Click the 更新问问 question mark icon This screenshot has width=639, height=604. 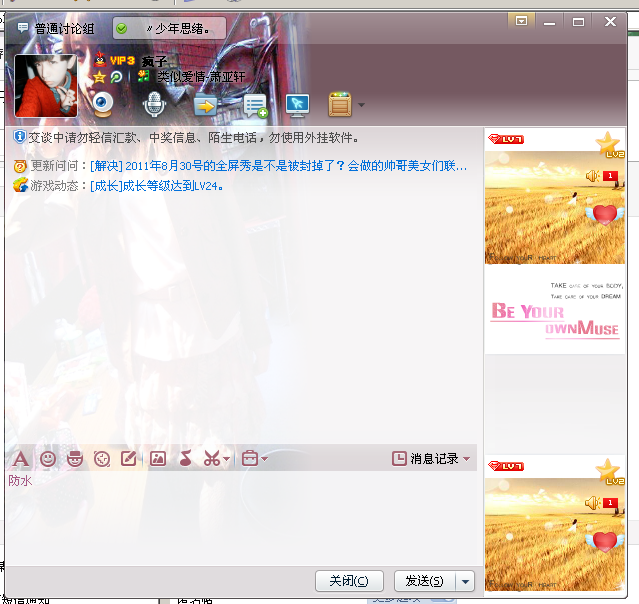coord(20,166)
